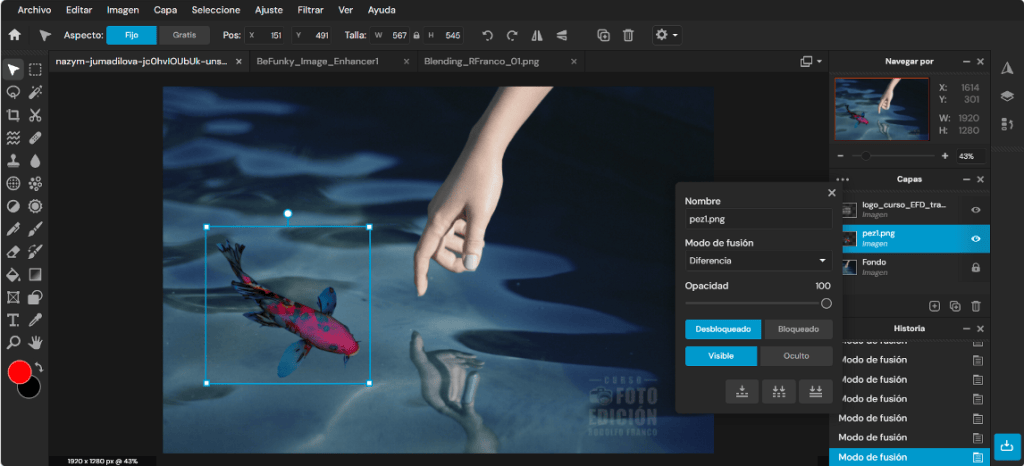Click the undo rotate-left arrow
The width and height of the screenshot is (1024, 466).
pos(487,35)
